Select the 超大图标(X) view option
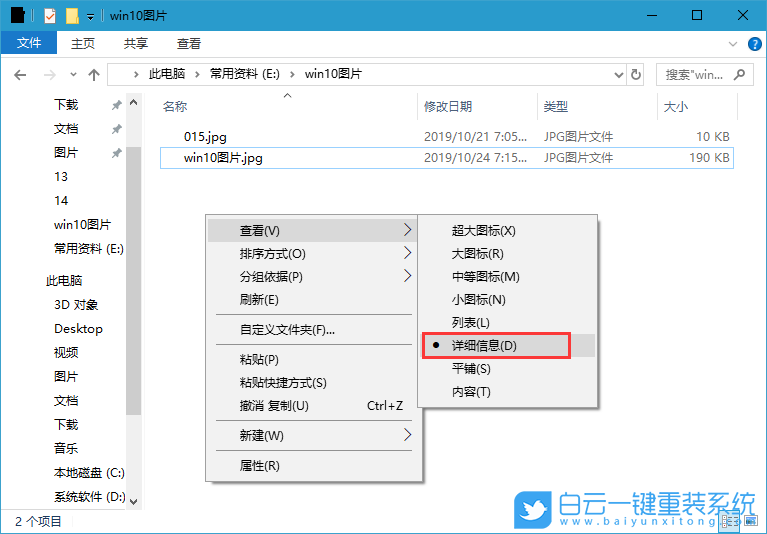This screenshot has height=534, width=767. 508,230
